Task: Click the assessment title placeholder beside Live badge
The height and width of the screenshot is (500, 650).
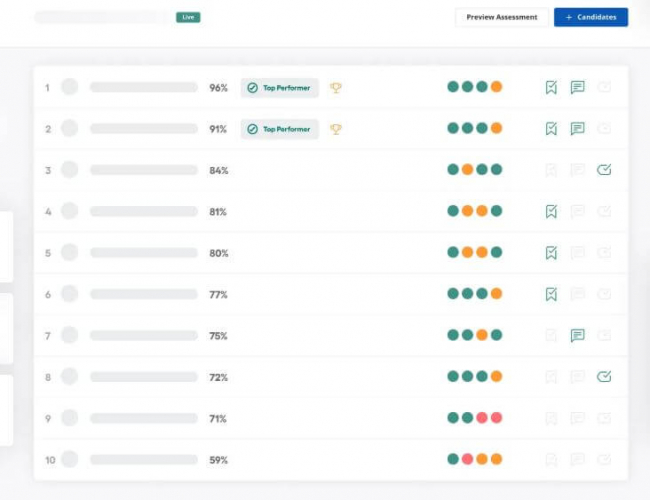Action: click(x=102, y=17)
